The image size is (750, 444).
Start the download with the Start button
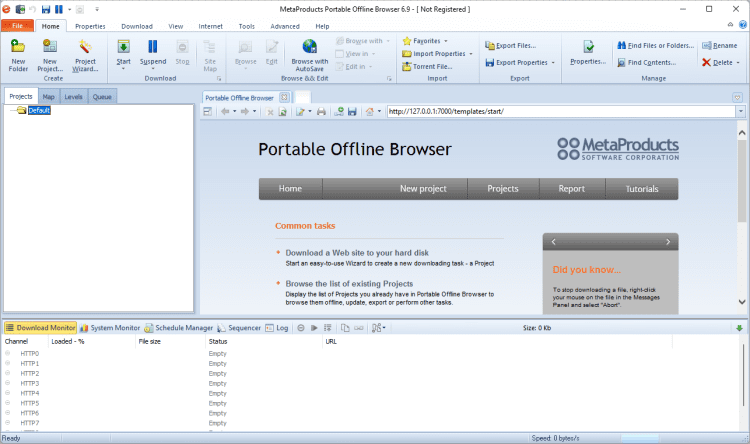(x=123, y=48)
